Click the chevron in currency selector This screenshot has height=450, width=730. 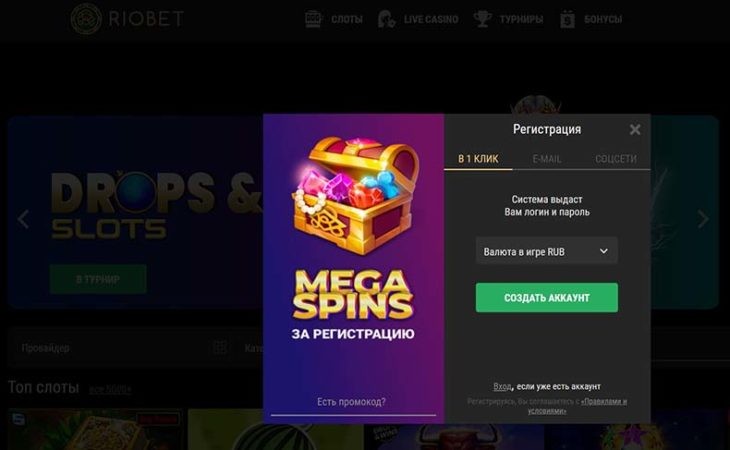[x=603, y=251]
